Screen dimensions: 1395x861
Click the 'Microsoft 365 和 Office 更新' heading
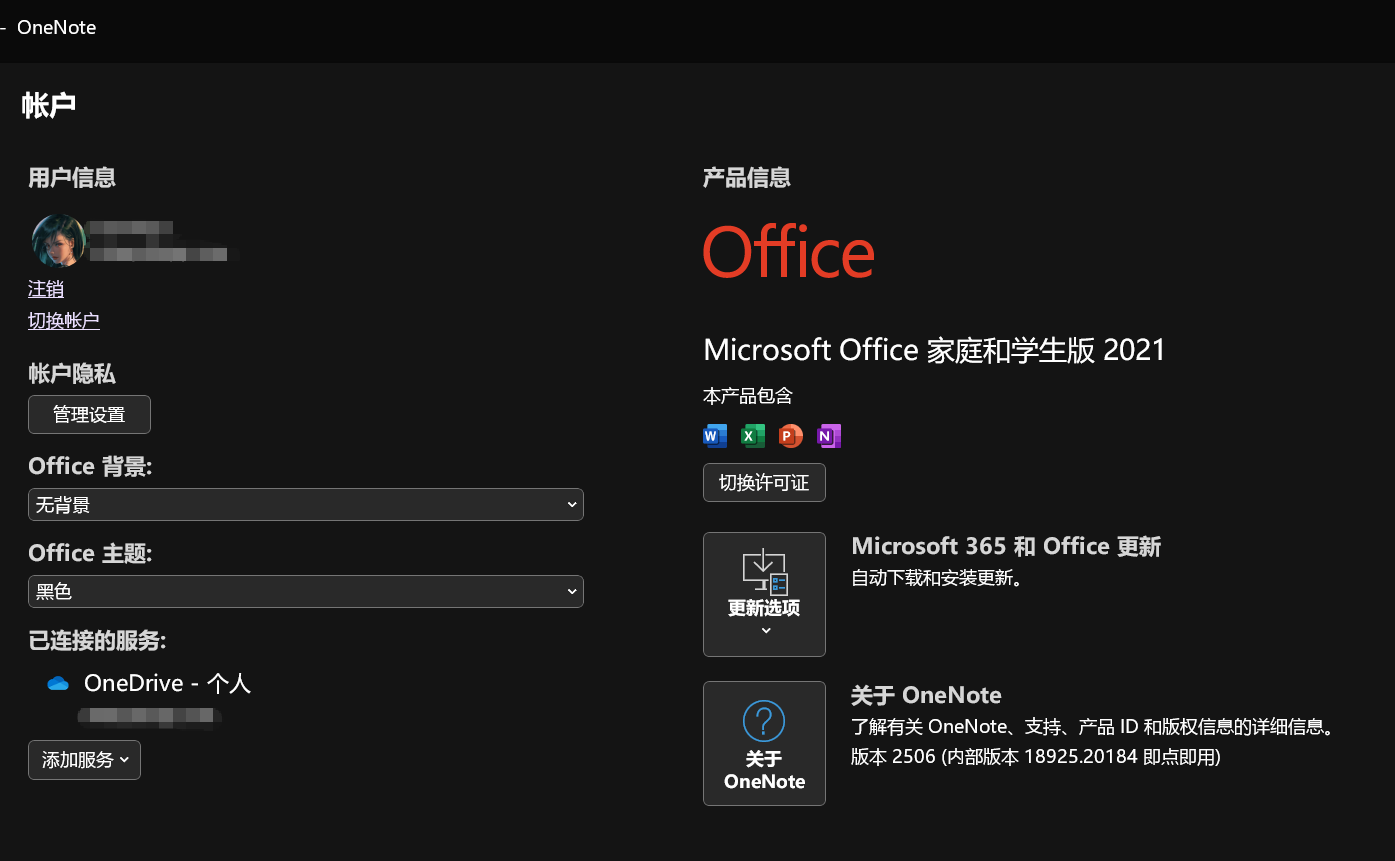(1006, 546)
